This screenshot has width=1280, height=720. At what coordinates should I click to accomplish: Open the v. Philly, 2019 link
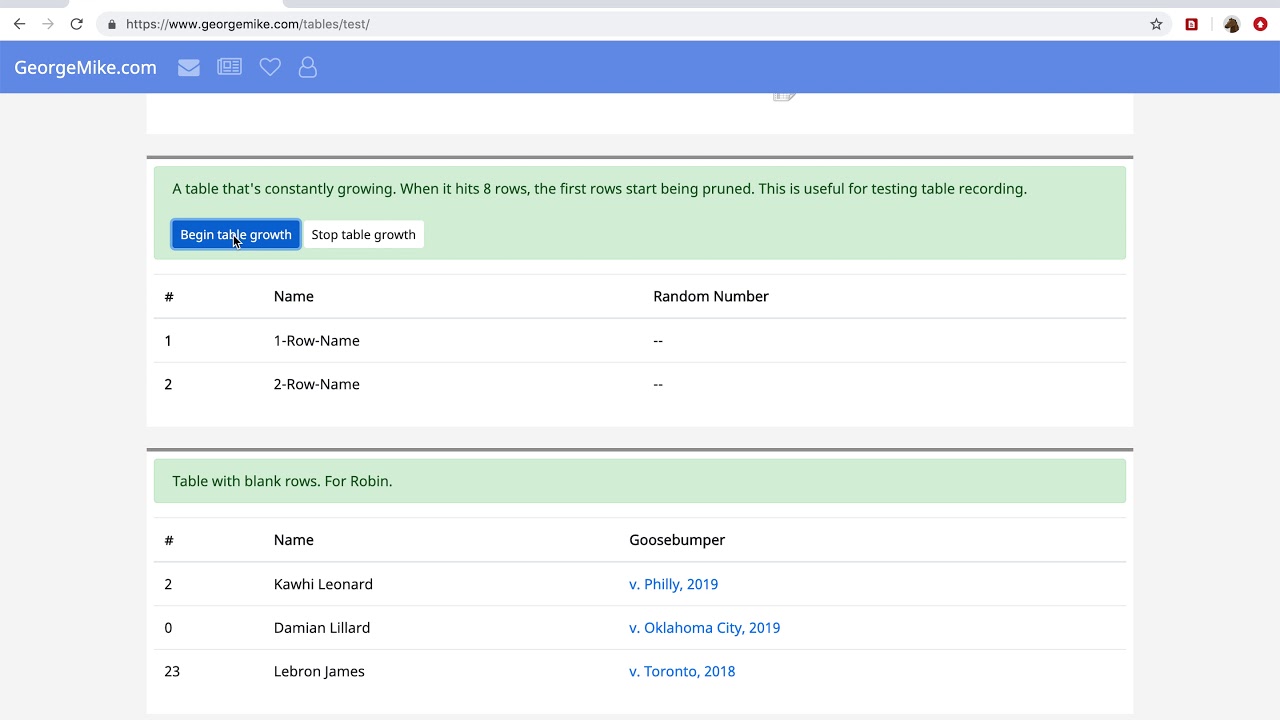(673, 584)
